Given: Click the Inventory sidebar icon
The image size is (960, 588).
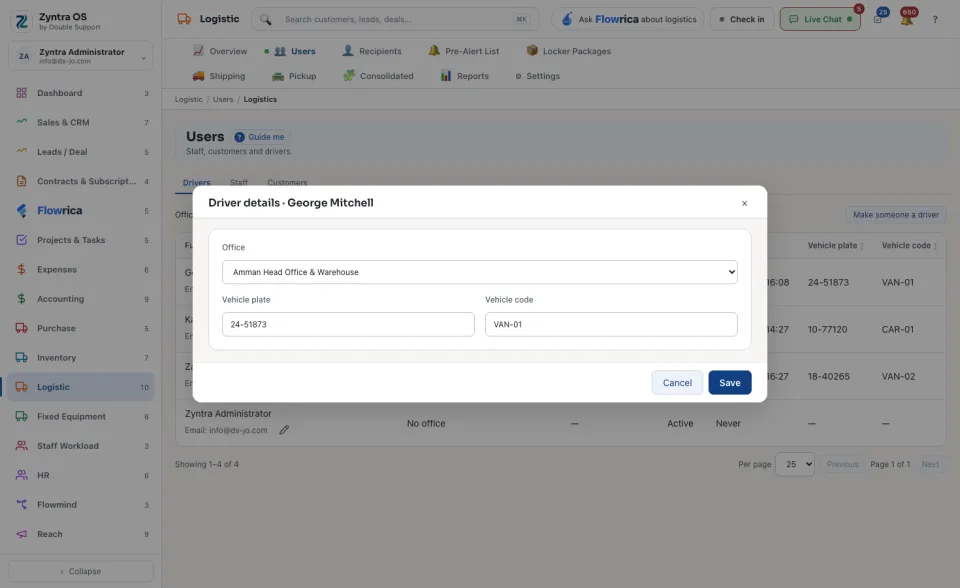Looking at the screenshot, I should click(21, 358).
